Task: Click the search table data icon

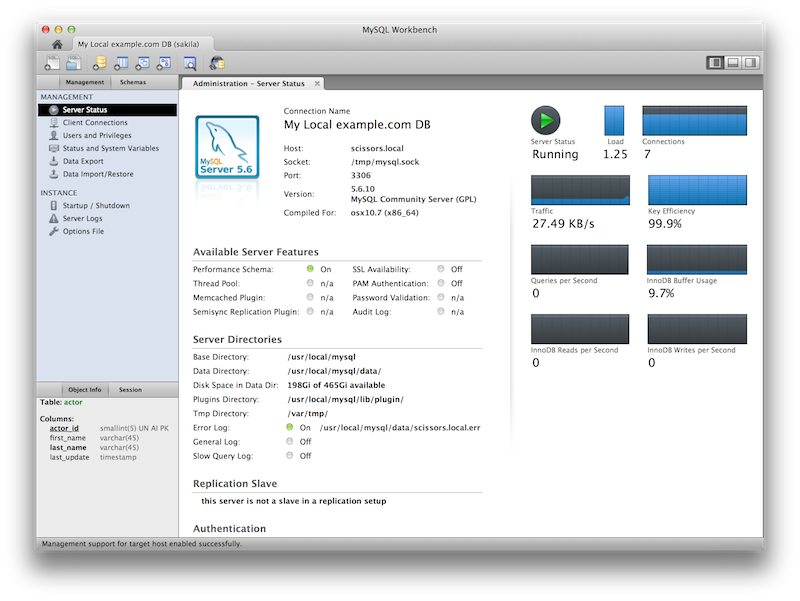Action: (x=189, y=64)
